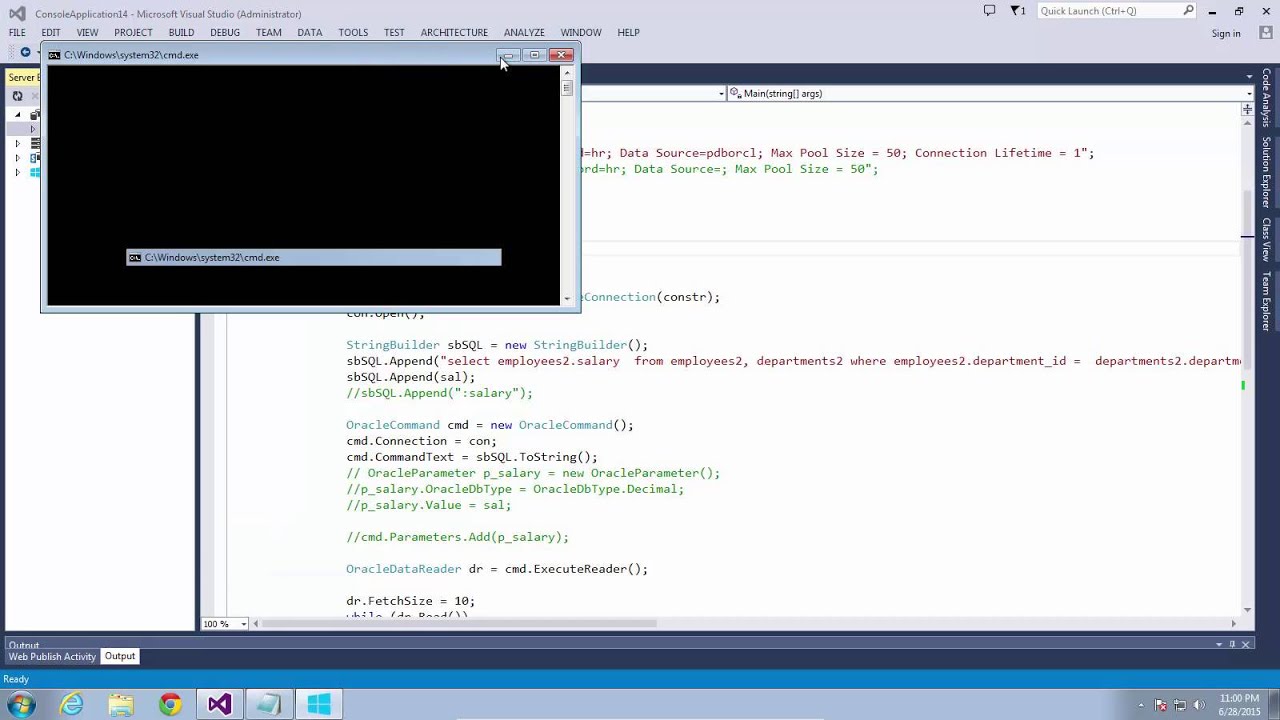Open the PROJECT menu

pos(133,32)
